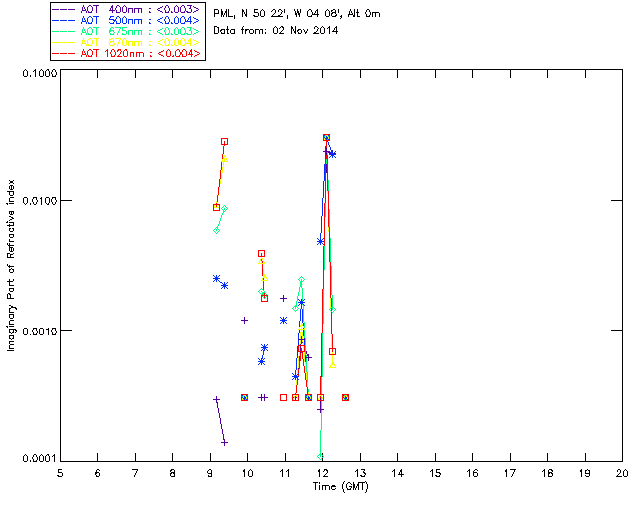Click the 'Time (GMT)' axis label

pyautogui.click(x=340, y=487)
